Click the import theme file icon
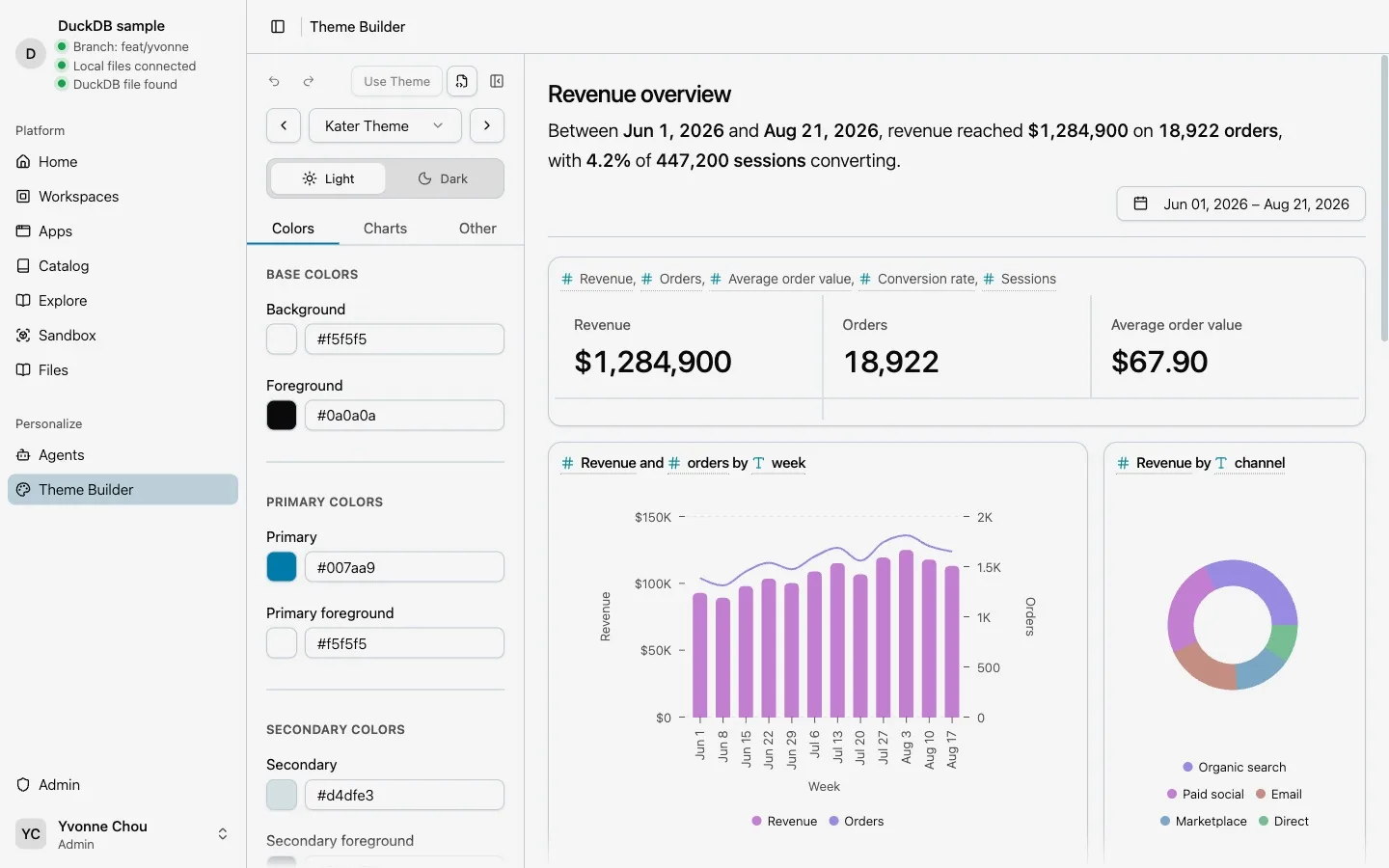The height and width of the screenshot is (868, 1389). pyautogui.click(x=462, y=82)
